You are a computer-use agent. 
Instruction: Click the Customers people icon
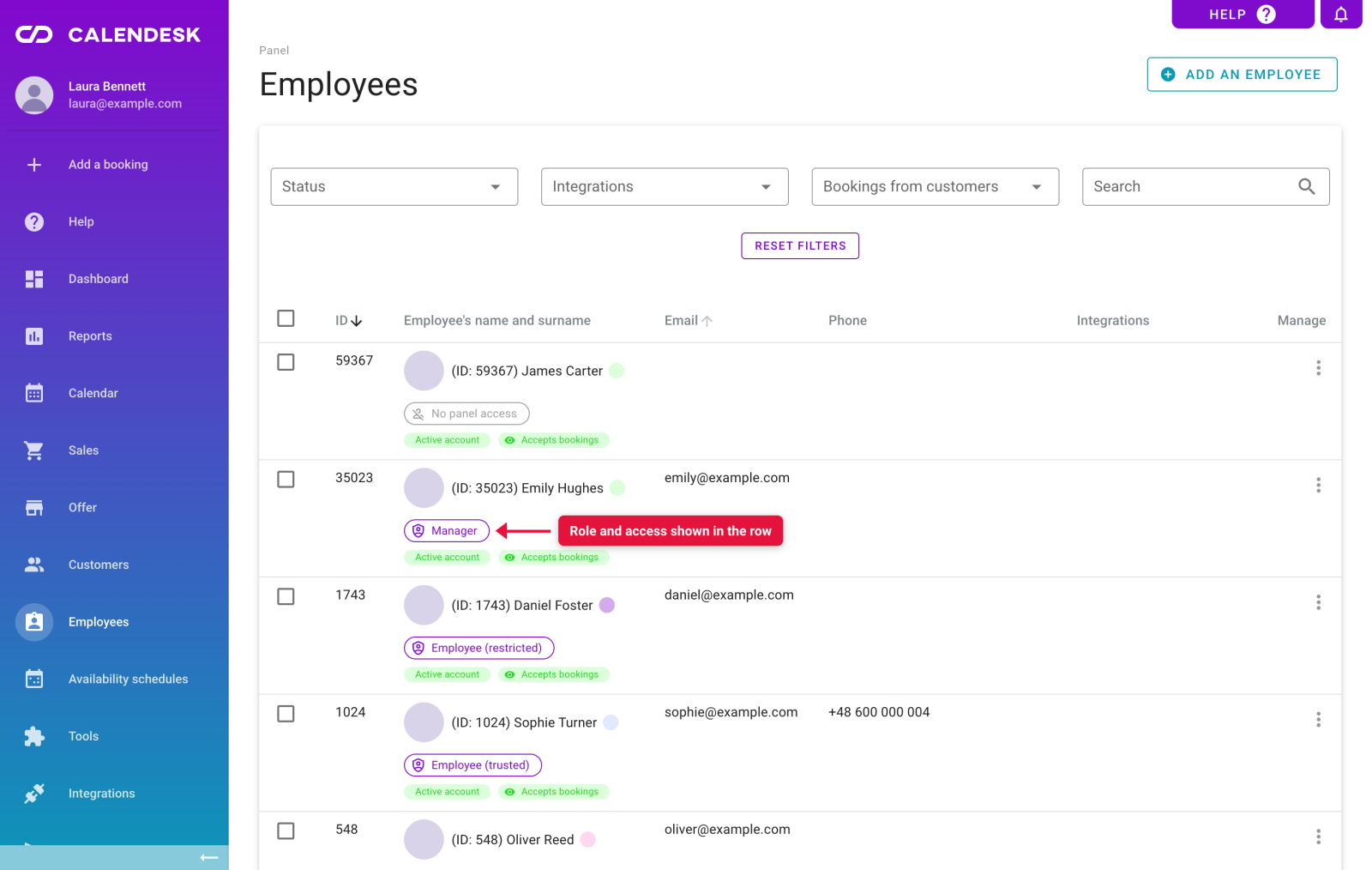click(x=34, y=565)
